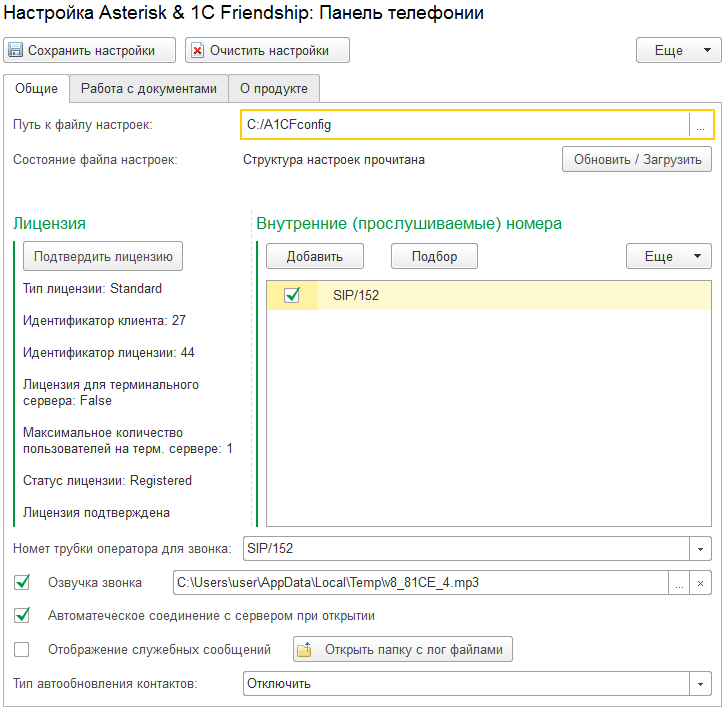Expand the Номет трубки оператора dropdown arrow

click(x=701, y=549)
